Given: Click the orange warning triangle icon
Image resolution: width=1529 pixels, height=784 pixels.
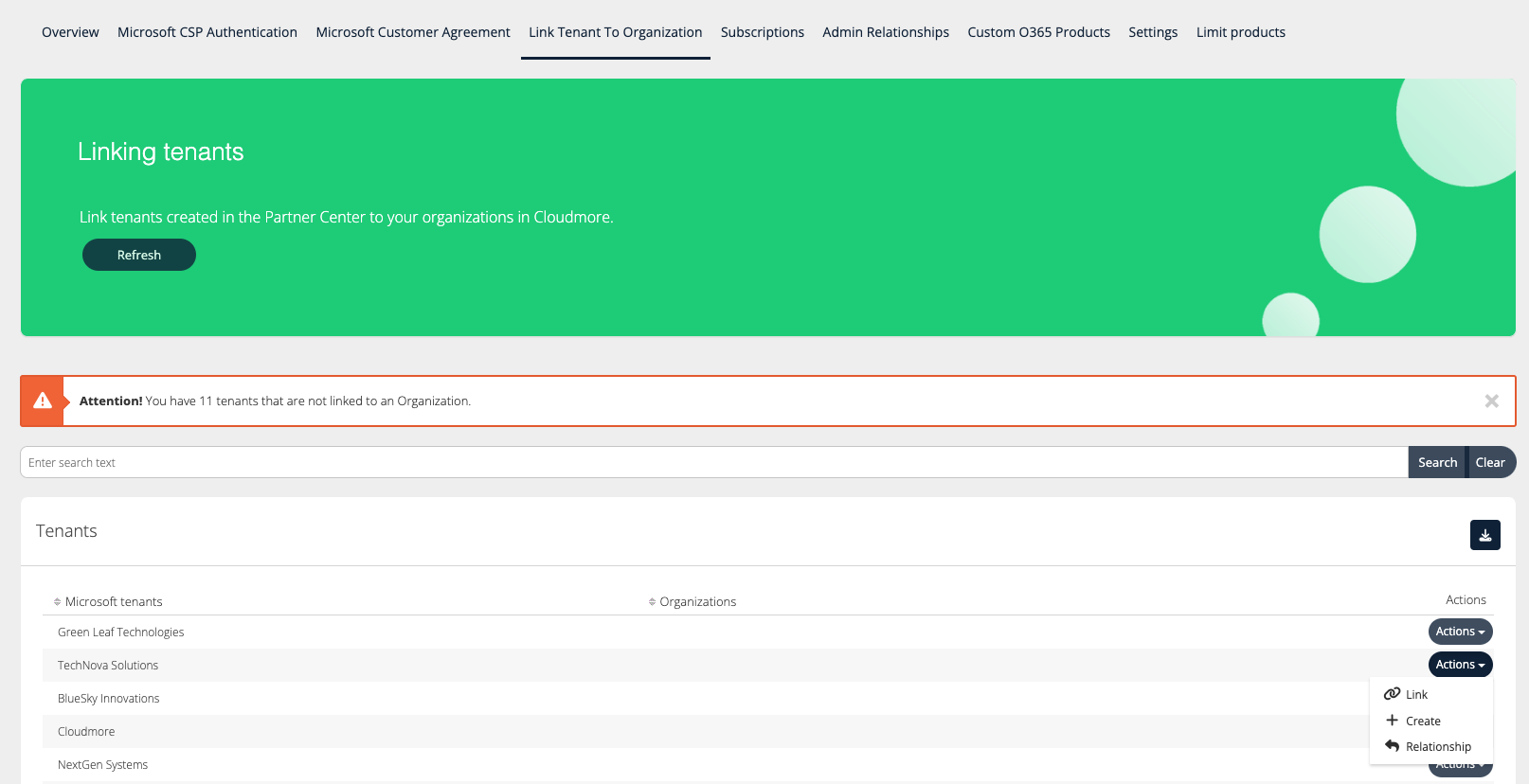Looking at the screenshot, I should (x=43, y=401).
